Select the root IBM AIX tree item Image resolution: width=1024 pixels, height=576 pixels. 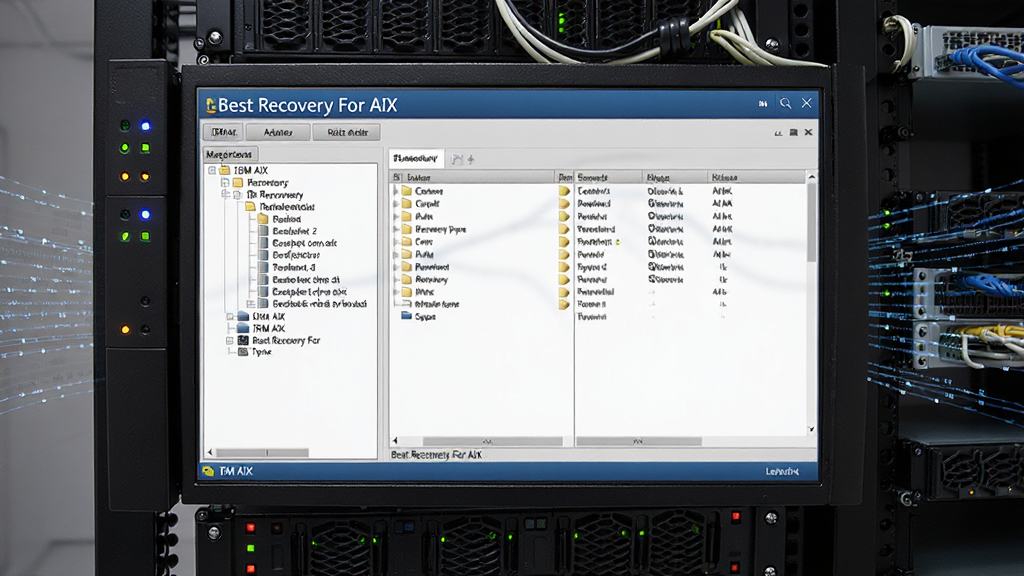251,170
